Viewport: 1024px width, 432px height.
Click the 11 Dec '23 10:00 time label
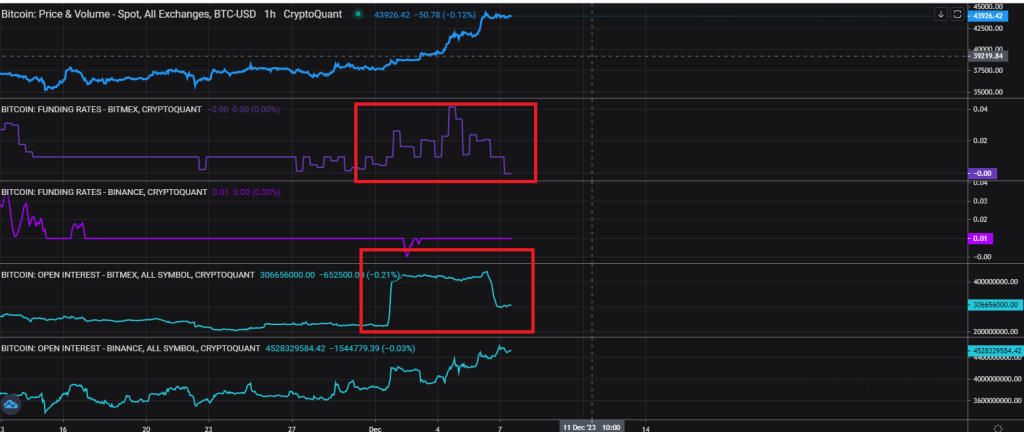point(591,424)
